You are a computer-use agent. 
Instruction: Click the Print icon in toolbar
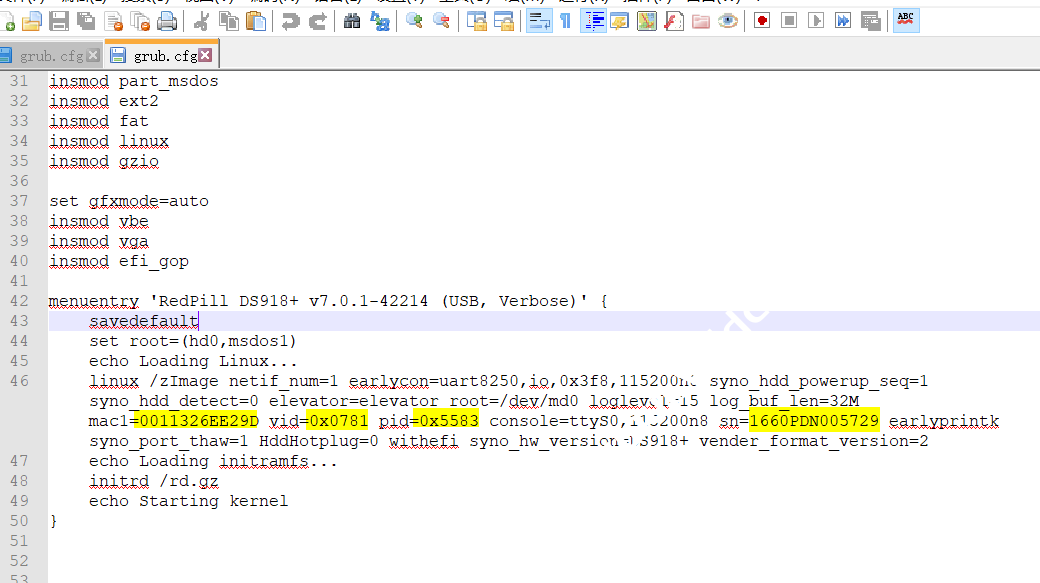coord(167,20)
